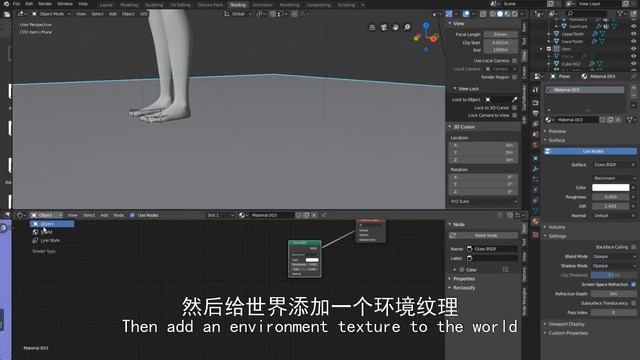Adjust the Roughness value slider

[x=611, y=197]
